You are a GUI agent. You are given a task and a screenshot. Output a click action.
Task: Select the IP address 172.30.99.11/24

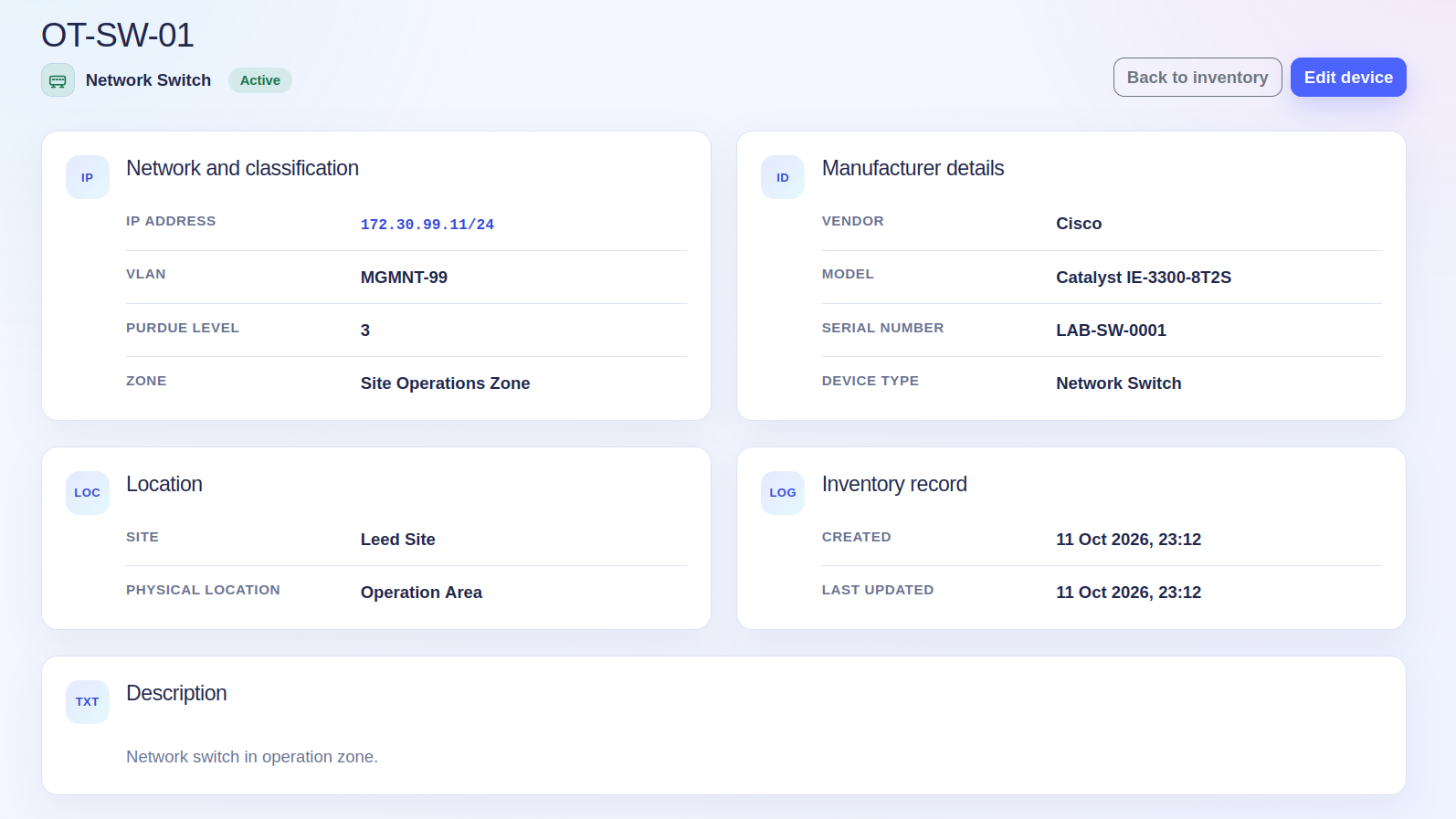[427, 225]
